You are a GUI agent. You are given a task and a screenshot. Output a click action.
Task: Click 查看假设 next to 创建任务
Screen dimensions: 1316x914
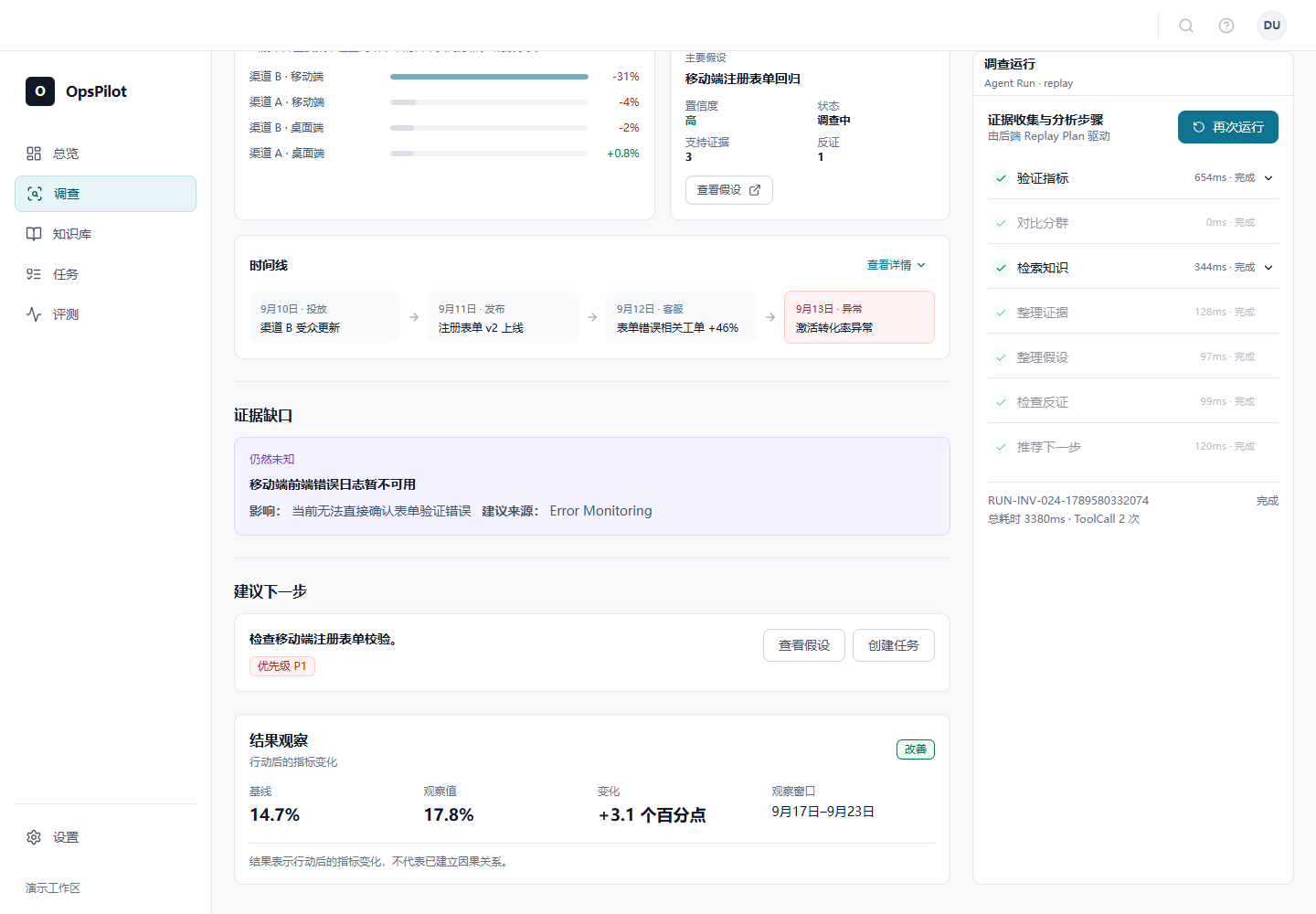803,645
